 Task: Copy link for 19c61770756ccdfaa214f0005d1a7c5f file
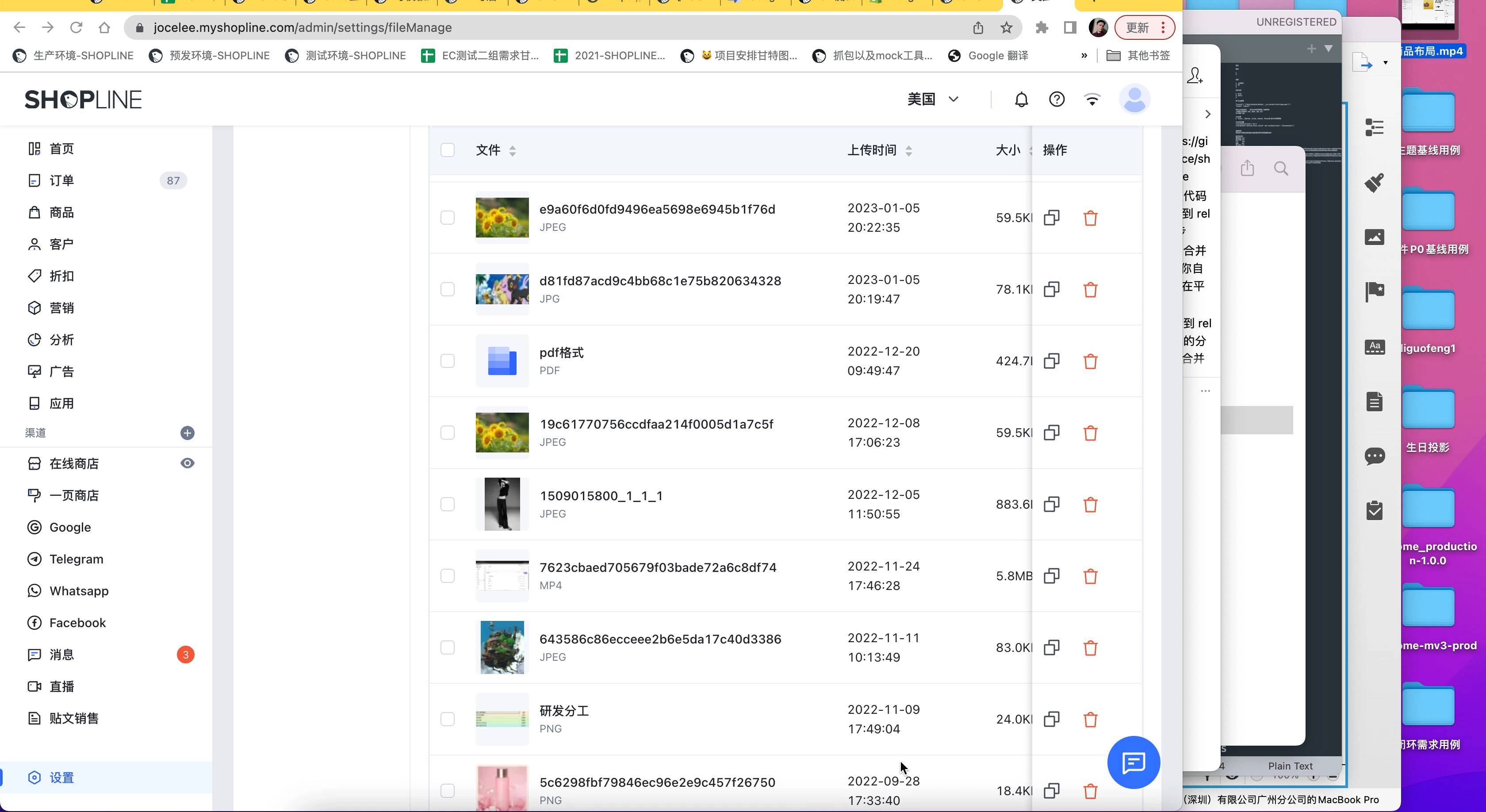coord(1052,433)
